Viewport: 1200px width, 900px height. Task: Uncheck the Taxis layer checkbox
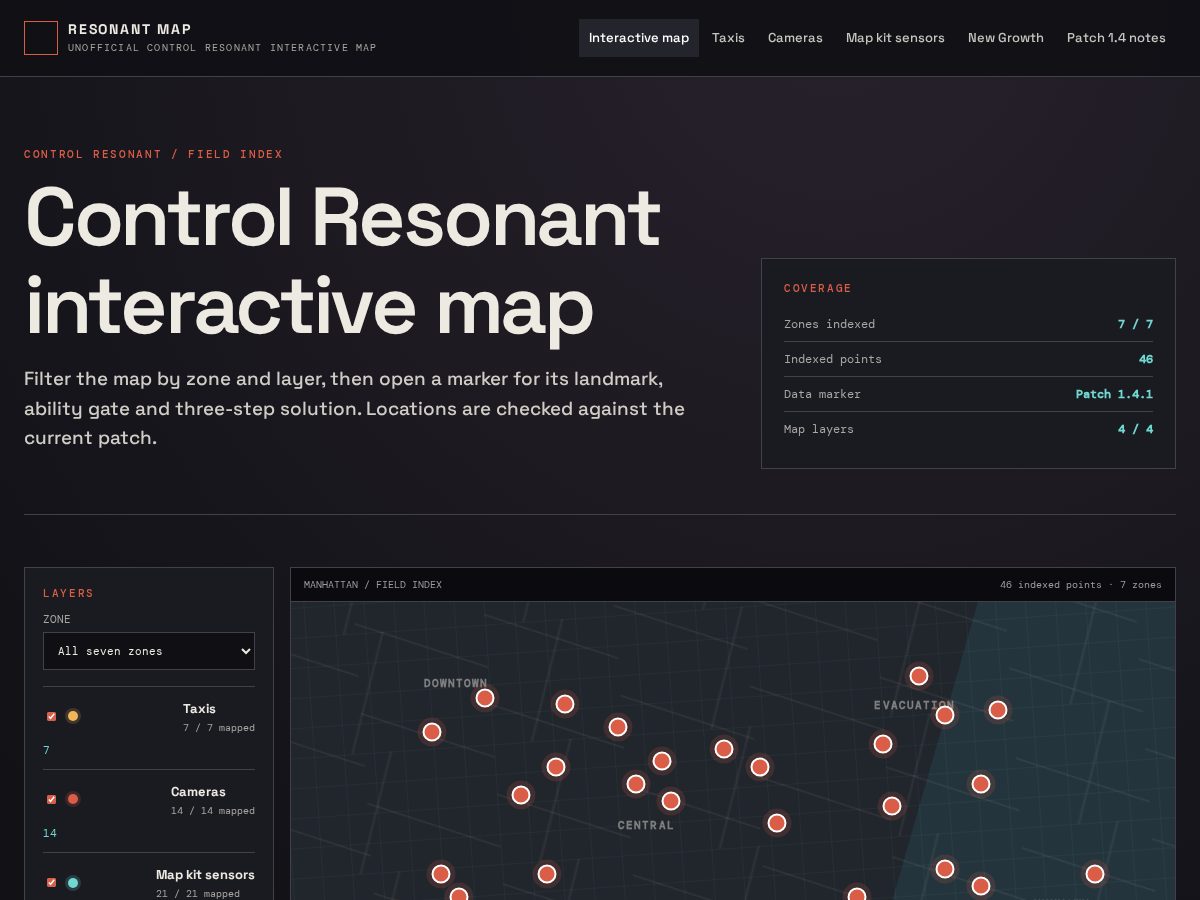(51, 716)
